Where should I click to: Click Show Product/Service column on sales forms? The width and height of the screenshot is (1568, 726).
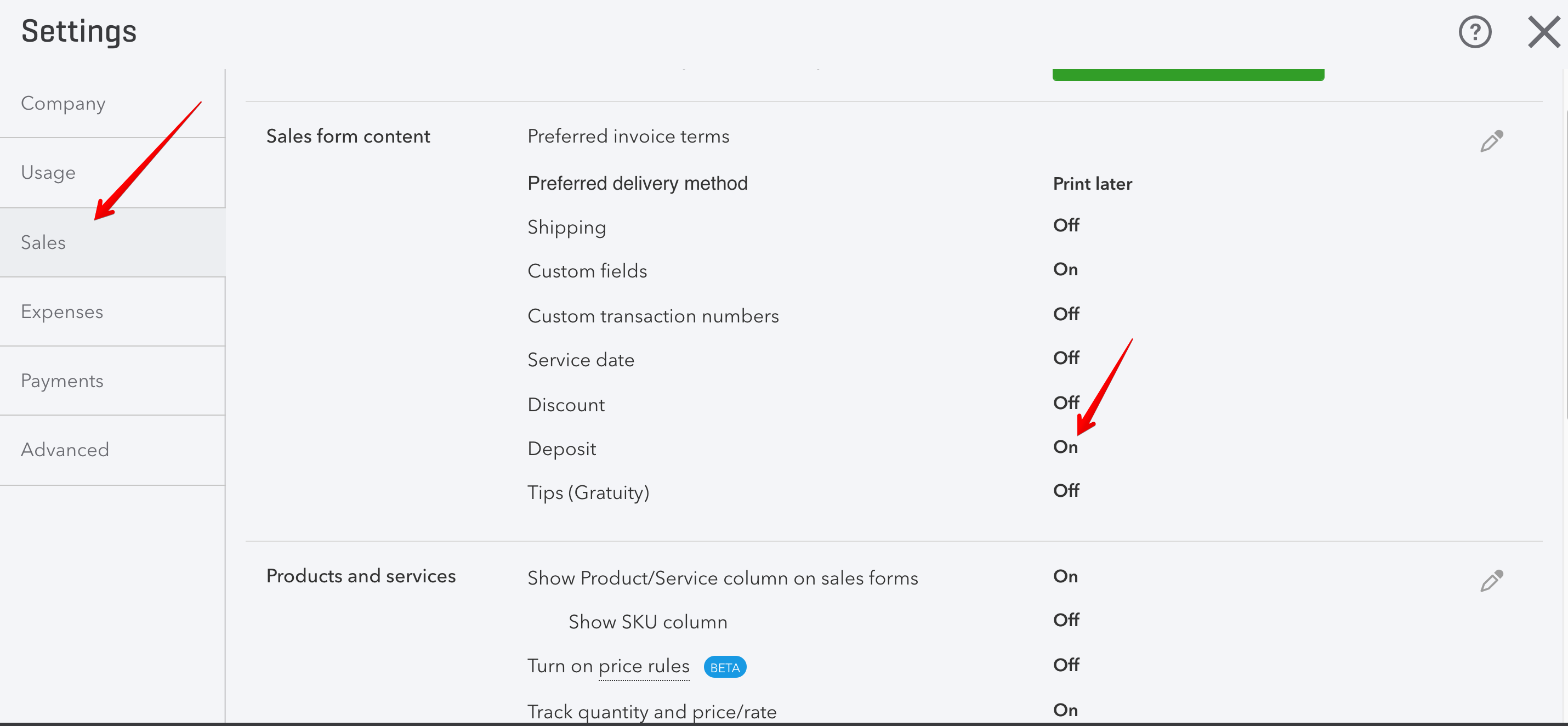click(x=723, y=578)
